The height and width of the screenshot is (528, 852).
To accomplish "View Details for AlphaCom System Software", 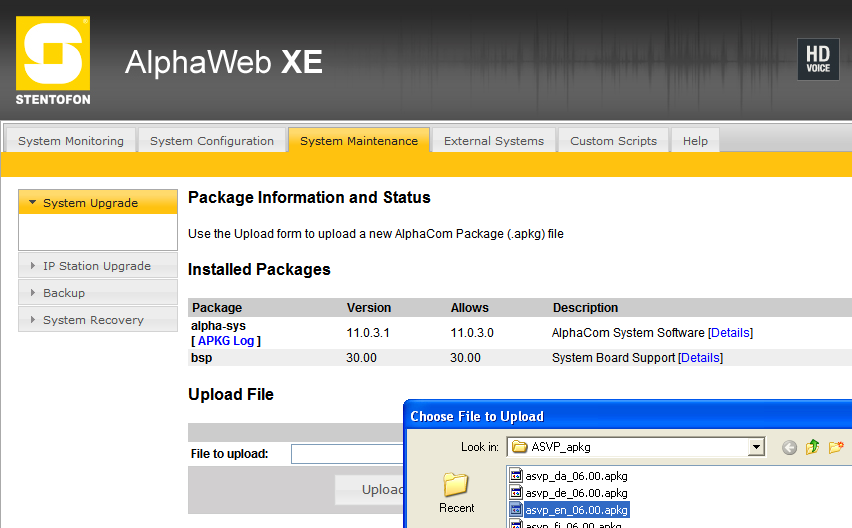I will [730, 332].
